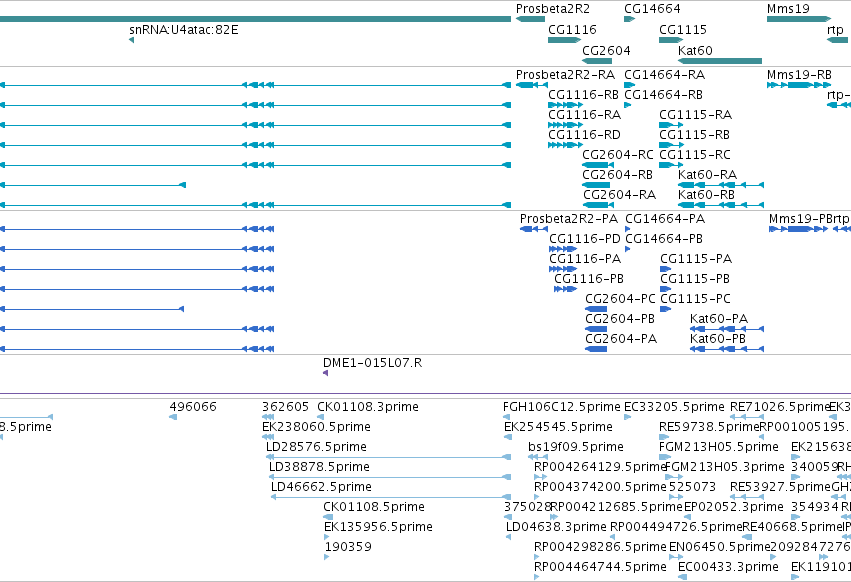Click the CG1116-PD protein label
Viewport: 851px width, 582px height.
click(x=585, y=239)
